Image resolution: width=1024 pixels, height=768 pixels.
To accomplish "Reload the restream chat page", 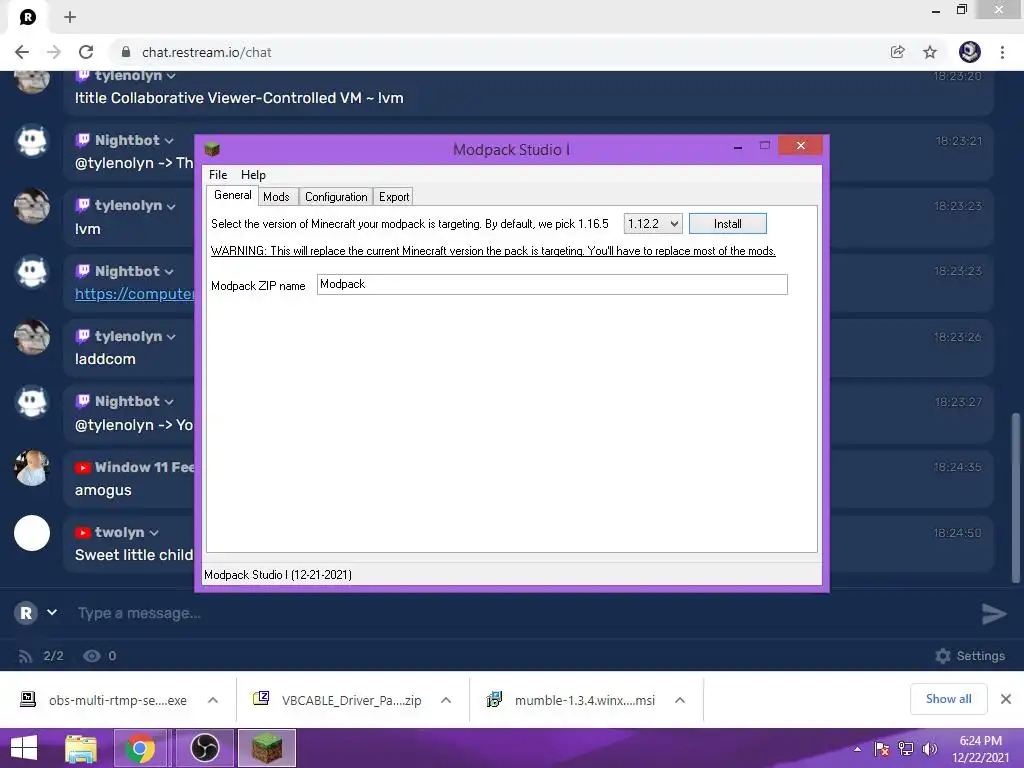I will click(x=86, y=52).
